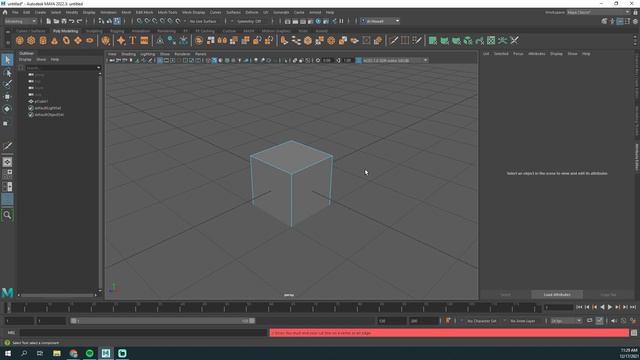
Task: Select pCube1 in the Outliner
Action: pyautogui.click(x=41, y=101)
